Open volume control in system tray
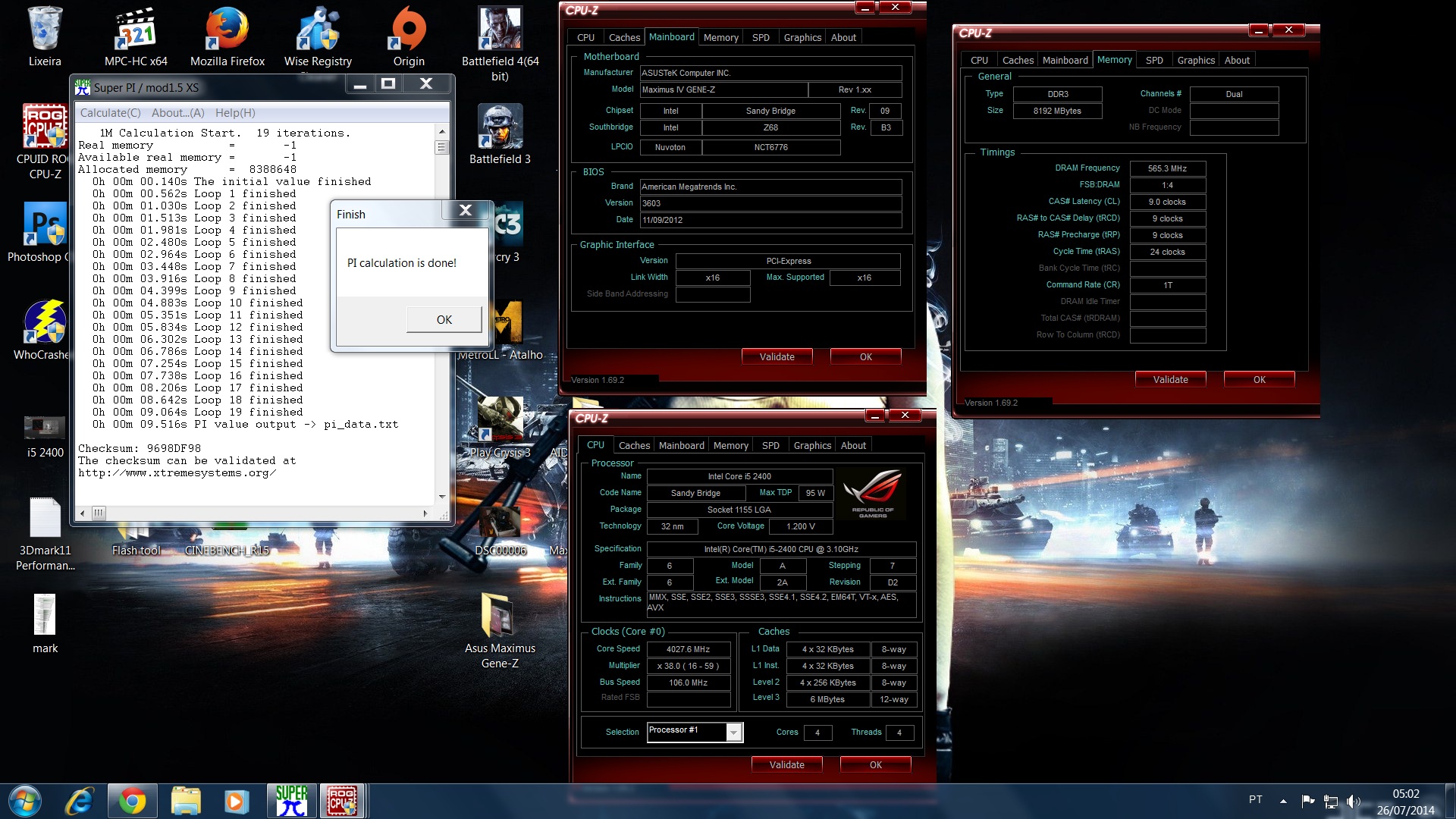 coord(1353,801)
